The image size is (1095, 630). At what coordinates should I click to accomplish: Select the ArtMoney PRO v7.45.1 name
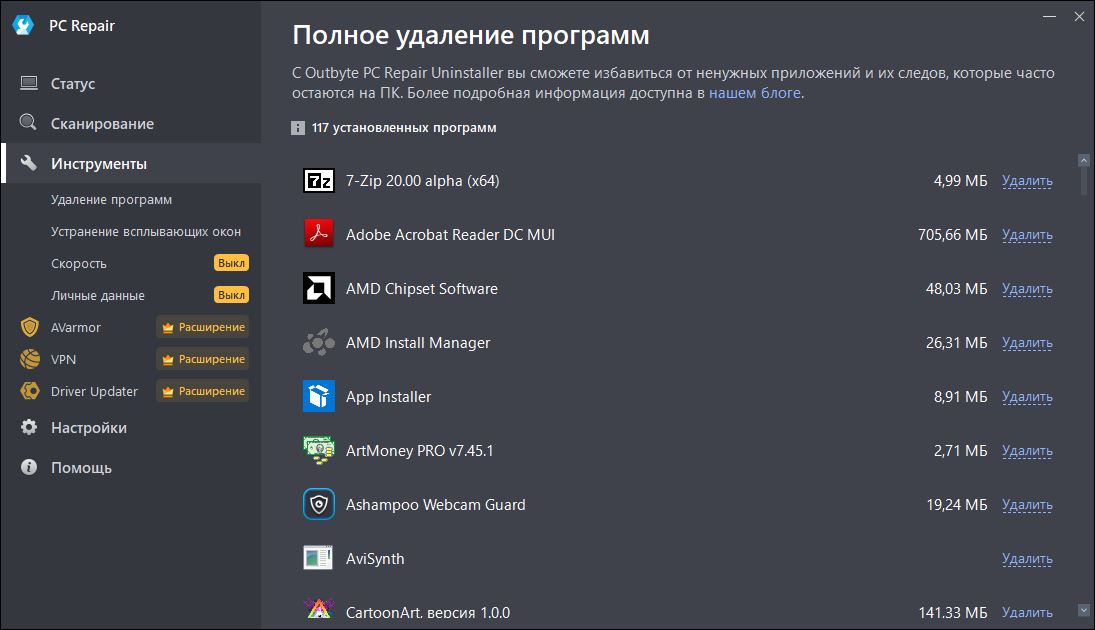(x=420, y=450)
